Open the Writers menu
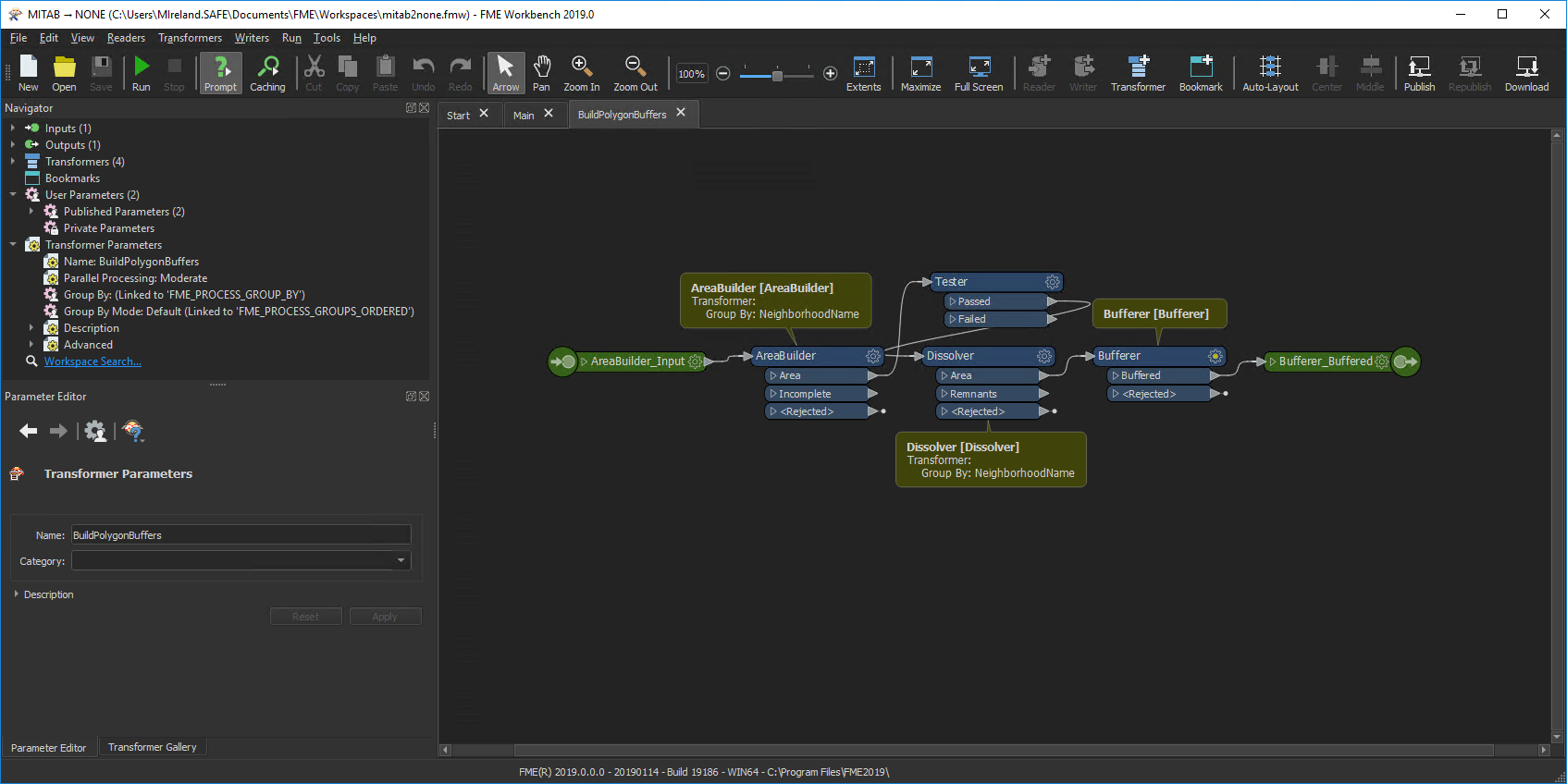Image resolution: width=1567 pixels, height=784 pixels. click(252, 38)
